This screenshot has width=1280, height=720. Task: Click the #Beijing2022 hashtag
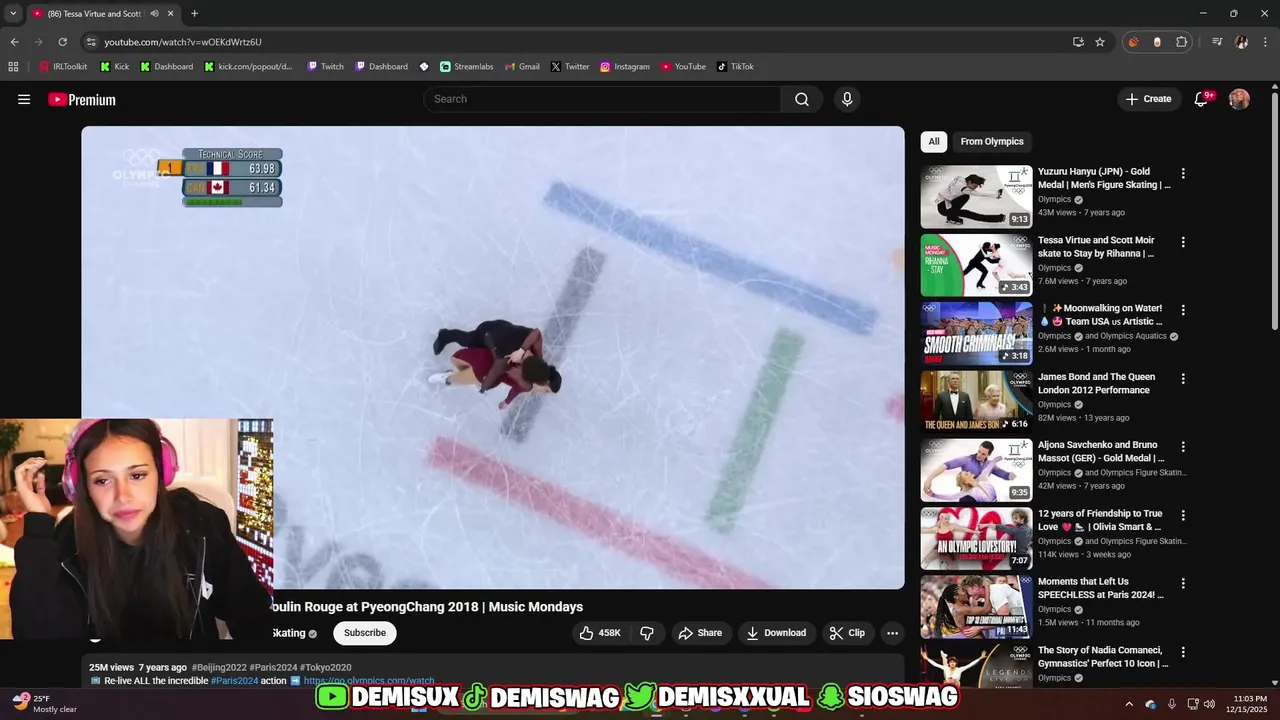[x=219, y=667]
